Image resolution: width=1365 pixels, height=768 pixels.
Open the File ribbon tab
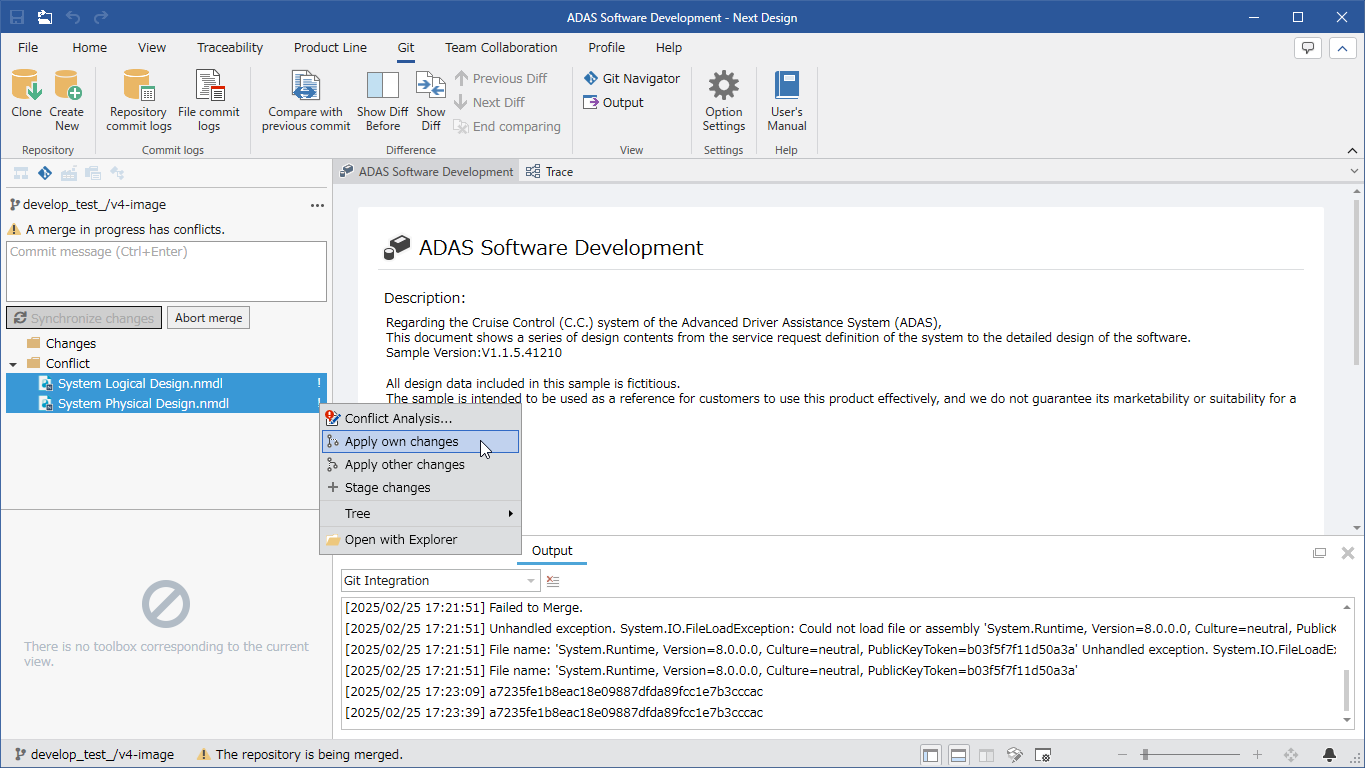(28, 47)
